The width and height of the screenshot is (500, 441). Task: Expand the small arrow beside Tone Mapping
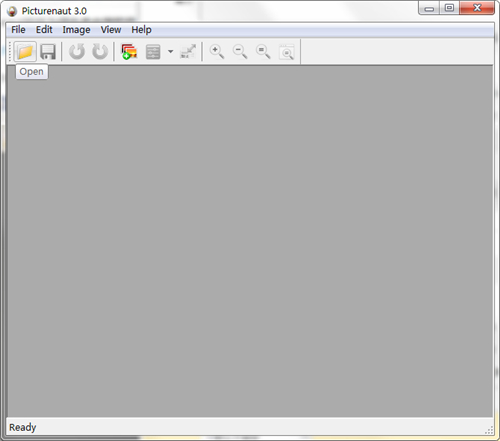point(170,52)
